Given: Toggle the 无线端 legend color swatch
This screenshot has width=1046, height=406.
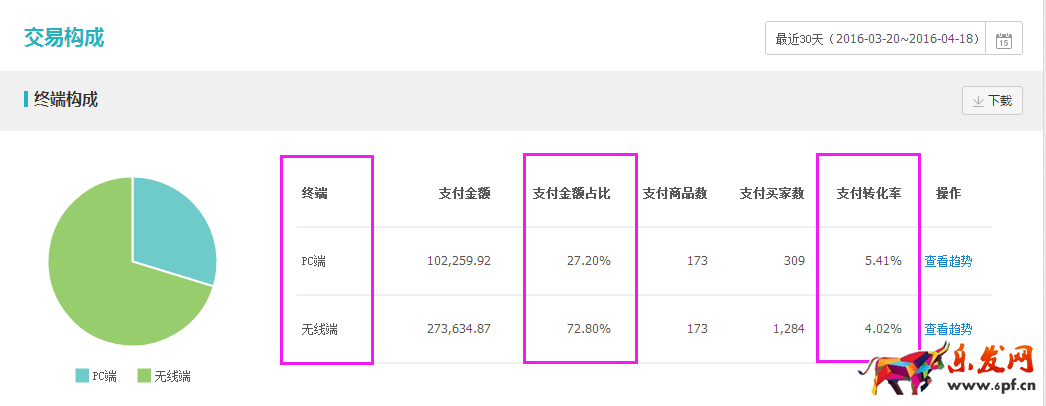Looking at the screenshot, I should [144, 376].
